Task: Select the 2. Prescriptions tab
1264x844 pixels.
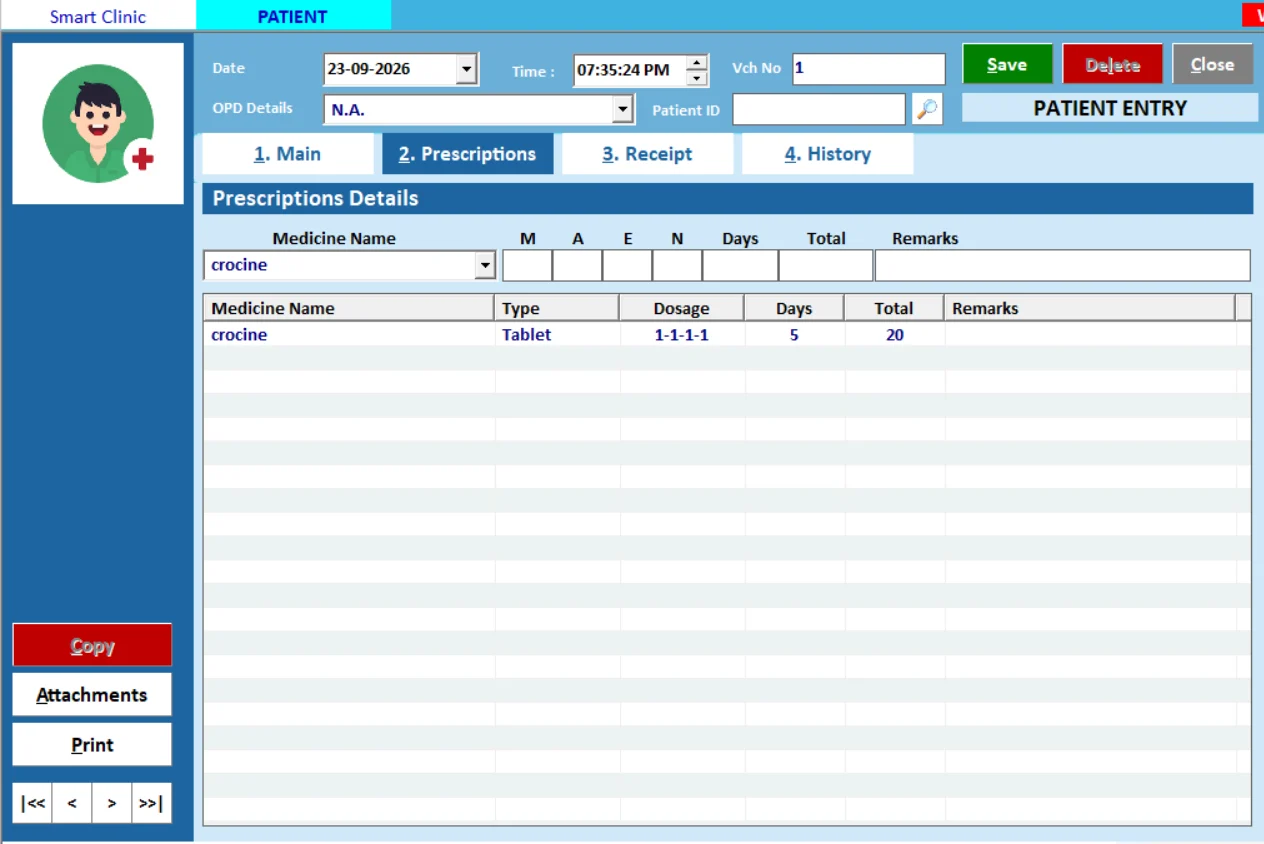Action: pyautogui.click(x=468, y=154)
